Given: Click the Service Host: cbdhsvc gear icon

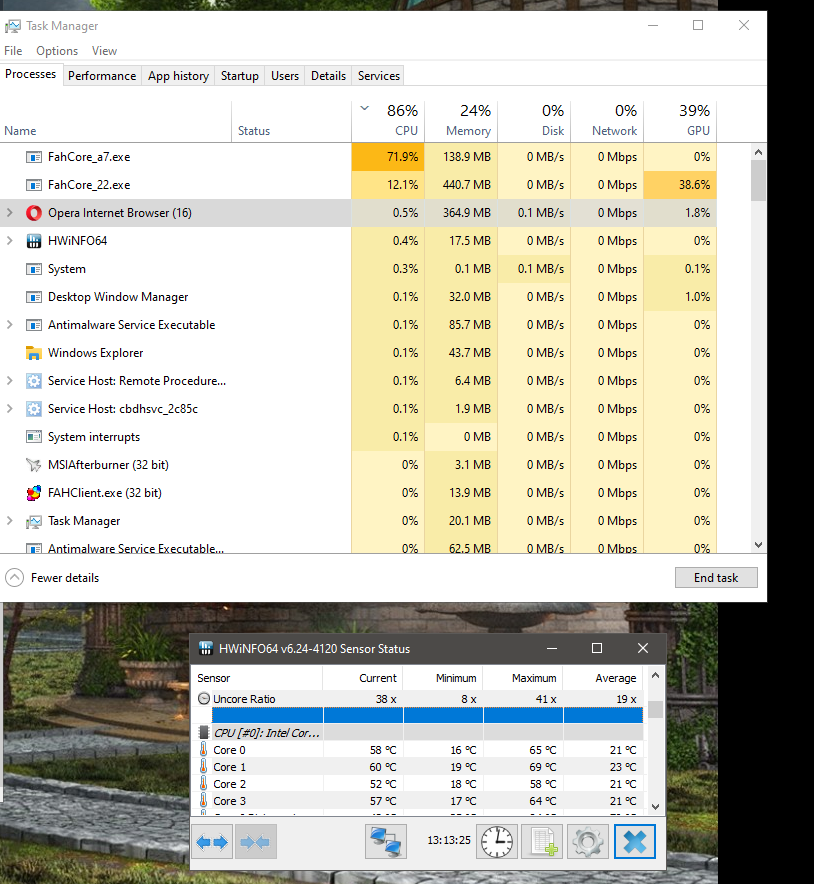Looking at the screenshot, I should pos(34,409).
